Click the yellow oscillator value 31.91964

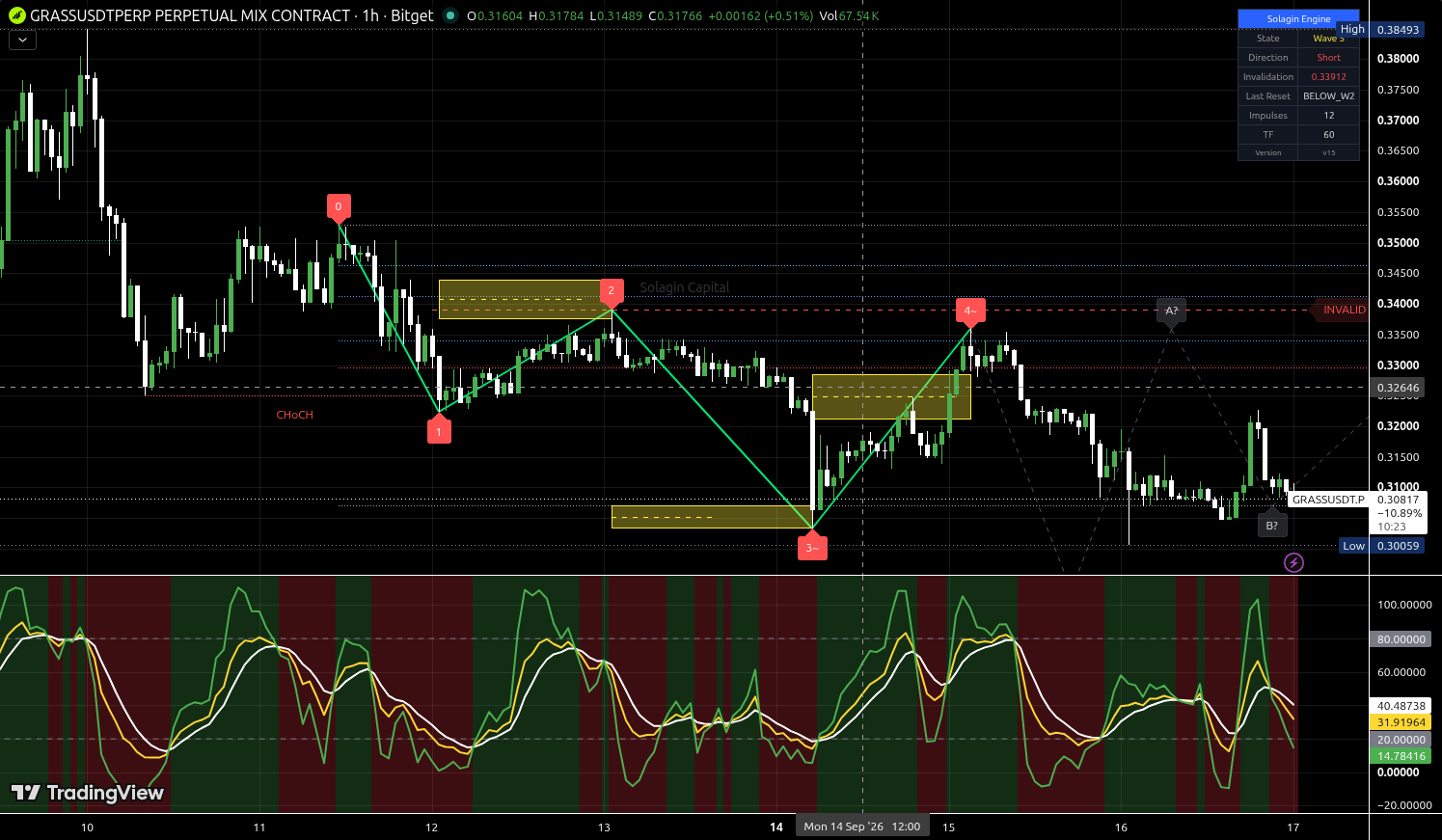1401,722
